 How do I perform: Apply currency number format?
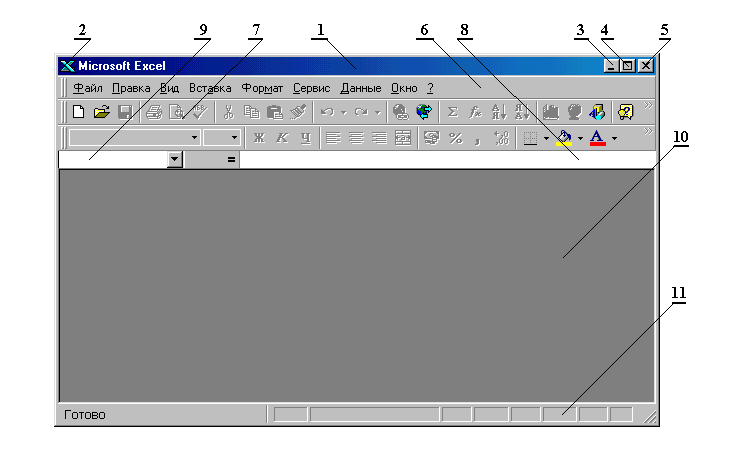point(431,138)
